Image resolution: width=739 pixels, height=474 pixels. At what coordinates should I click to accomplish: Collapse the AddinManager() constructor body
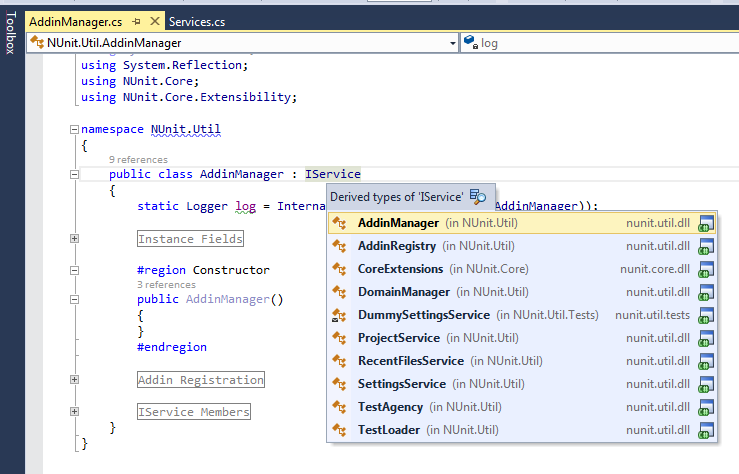pyautogui.click(x=74, y=299)
